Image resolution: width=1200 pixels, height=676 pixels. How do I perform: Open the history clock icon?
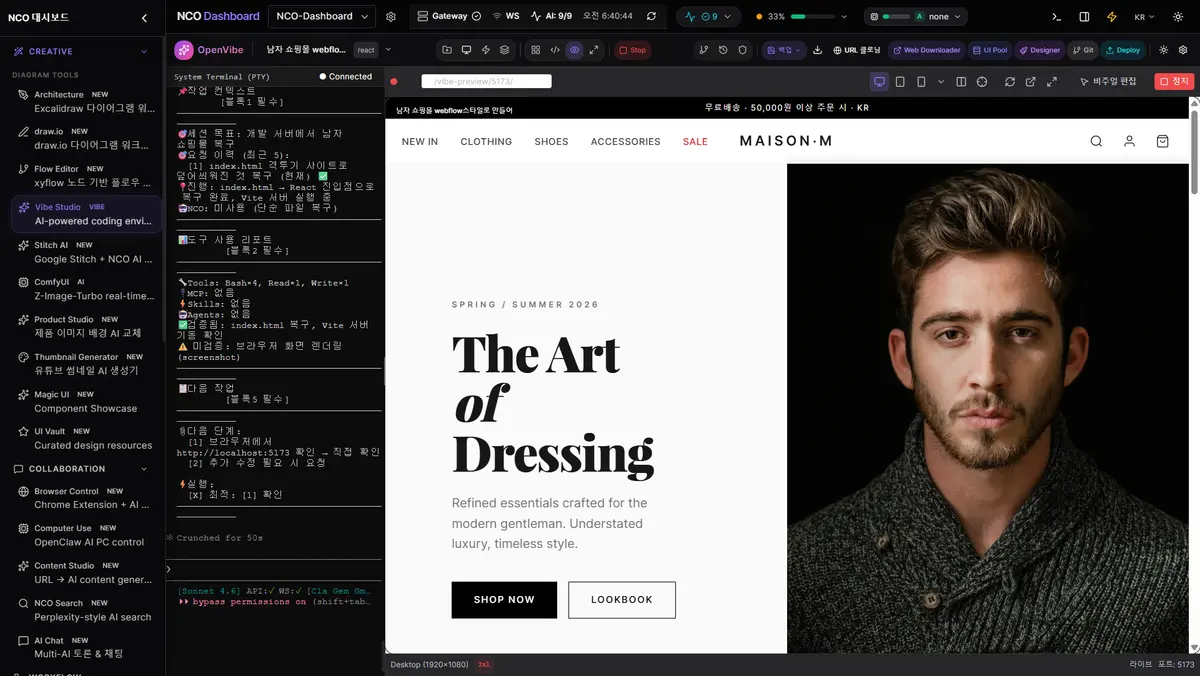723,50
